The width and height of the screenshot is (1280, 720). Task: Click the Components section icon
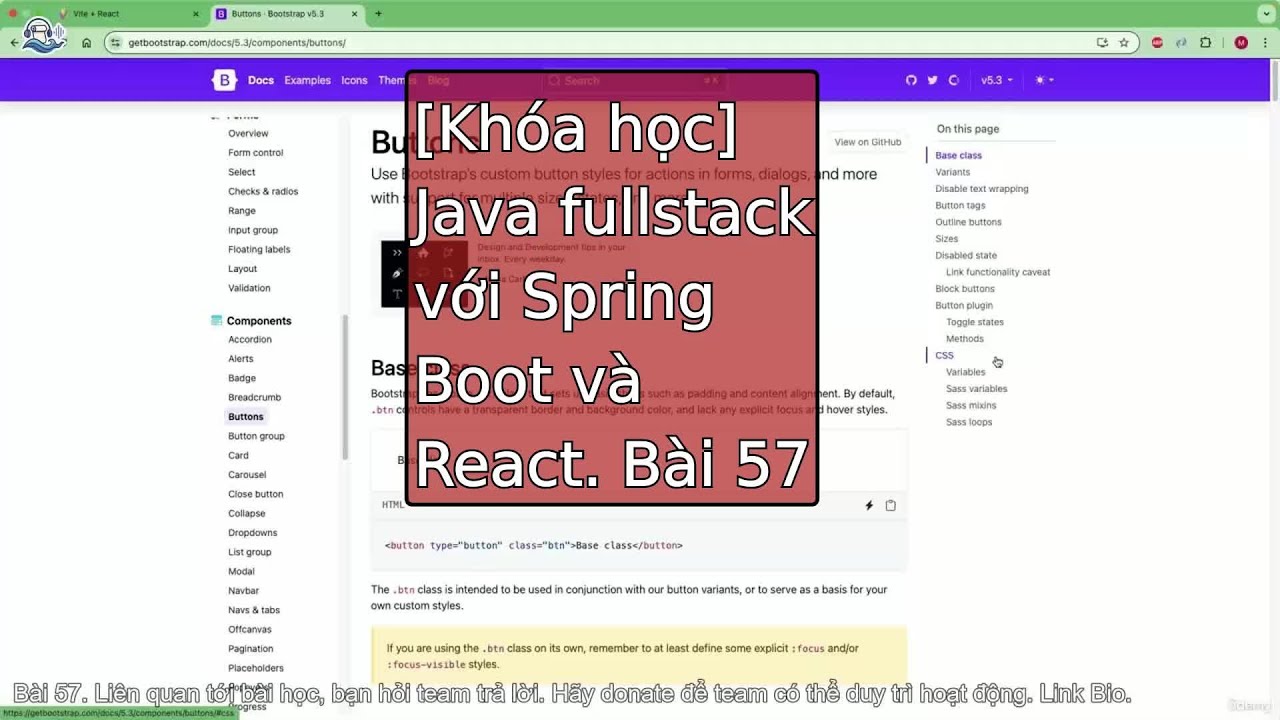coord(216,321)
